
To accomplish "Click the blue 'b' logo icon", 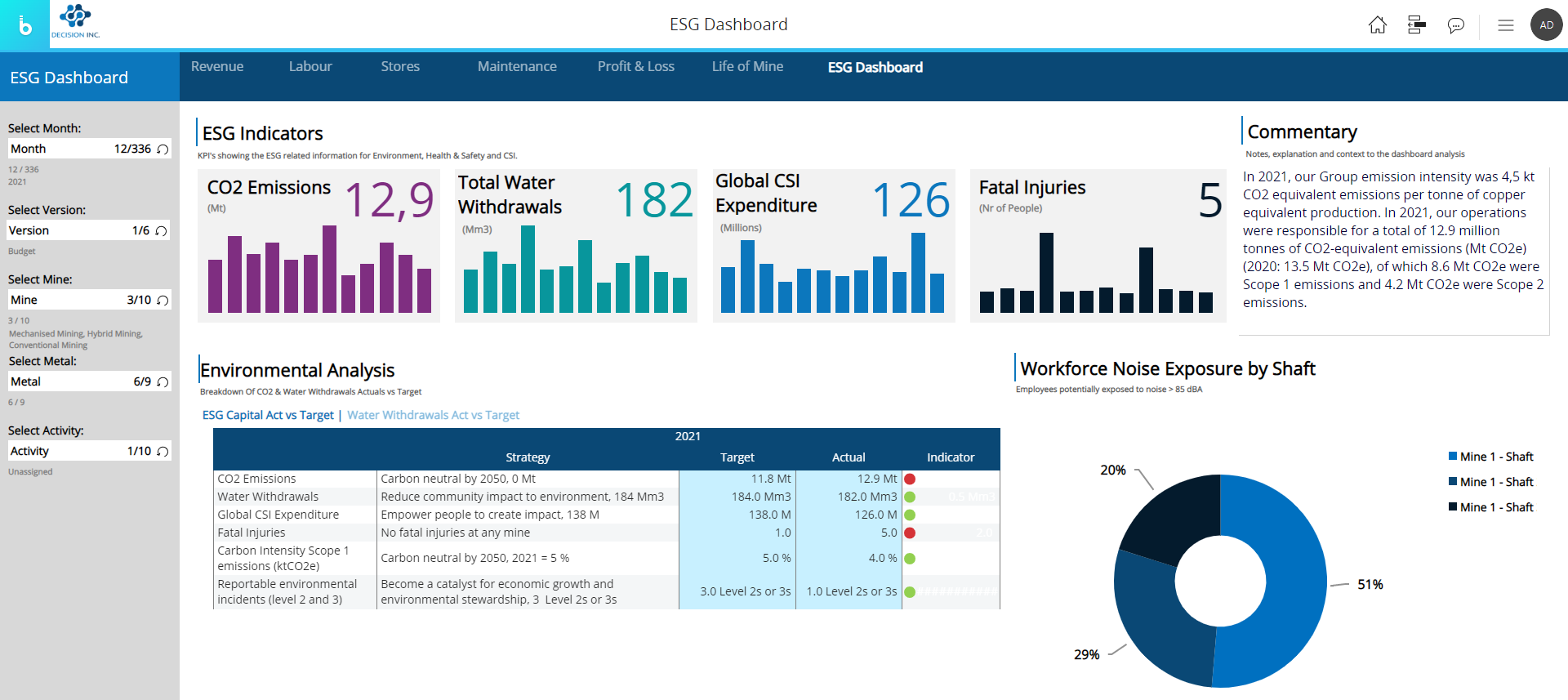I will [x=24, y=25].
